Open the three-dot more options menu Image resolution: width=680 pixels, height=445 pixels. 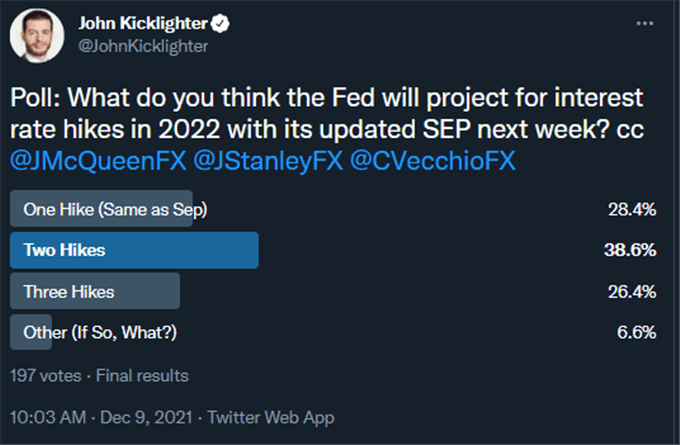644,23
